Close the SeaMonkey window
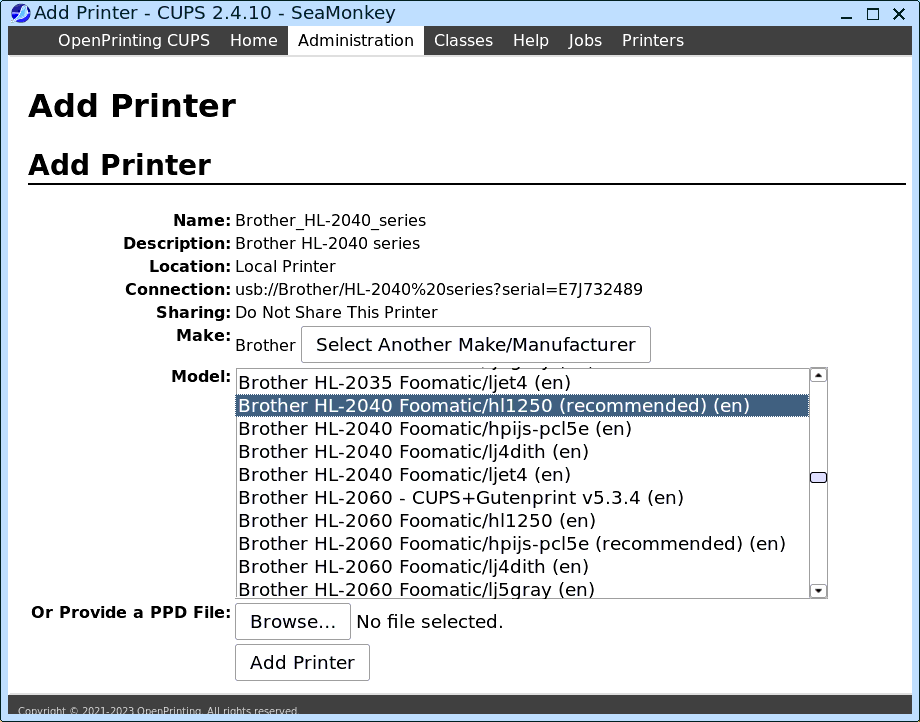 899,14
